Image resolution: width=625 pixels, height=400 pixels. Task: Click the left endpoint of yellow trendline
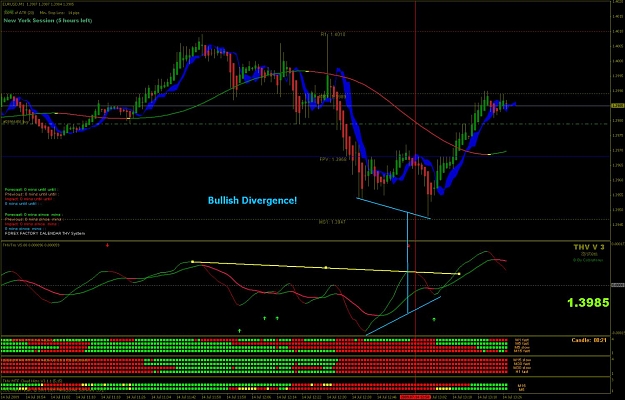click(193, 262)
